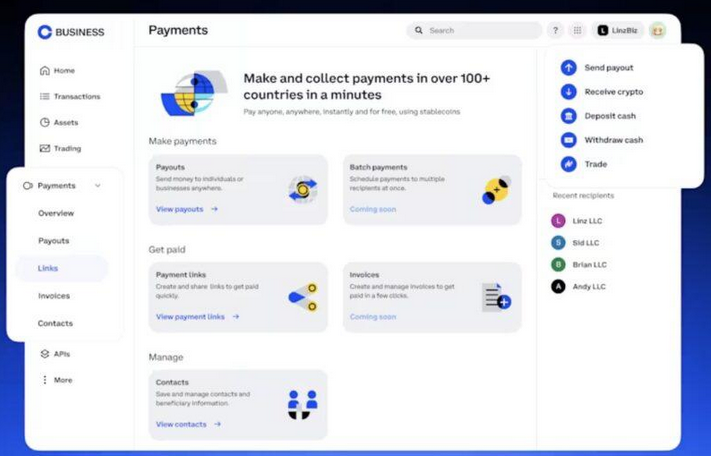Follow the View payment links link
This screenshot has height=456, width=711.
click(197, 316)
